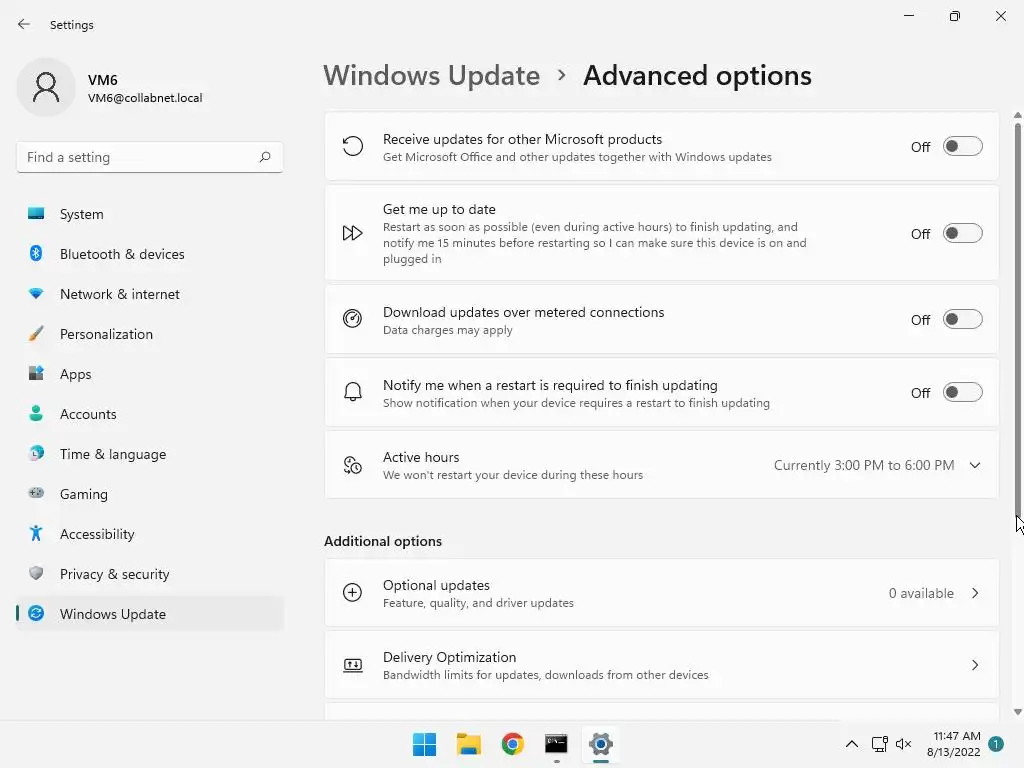1024x768 pixels.
Task: Click the Apps icon in sidebar
Action: (36, 374)
